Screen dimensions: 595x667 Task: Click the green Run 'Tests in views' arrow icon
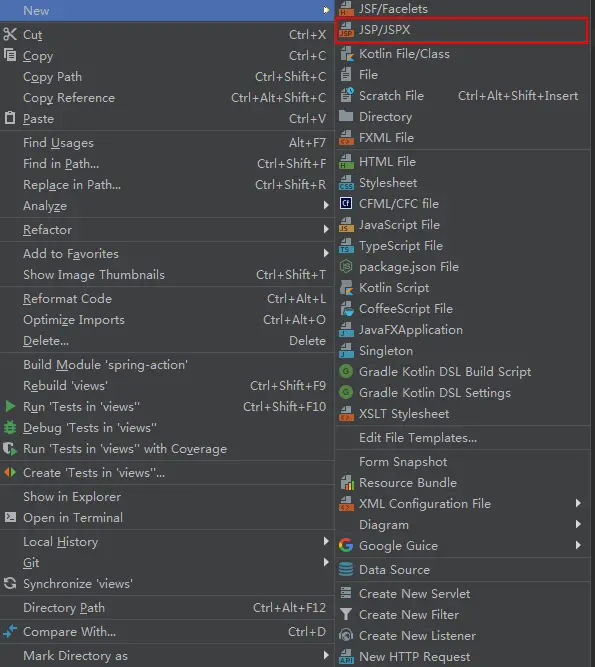pyautogui.click(x=10, y=406)
